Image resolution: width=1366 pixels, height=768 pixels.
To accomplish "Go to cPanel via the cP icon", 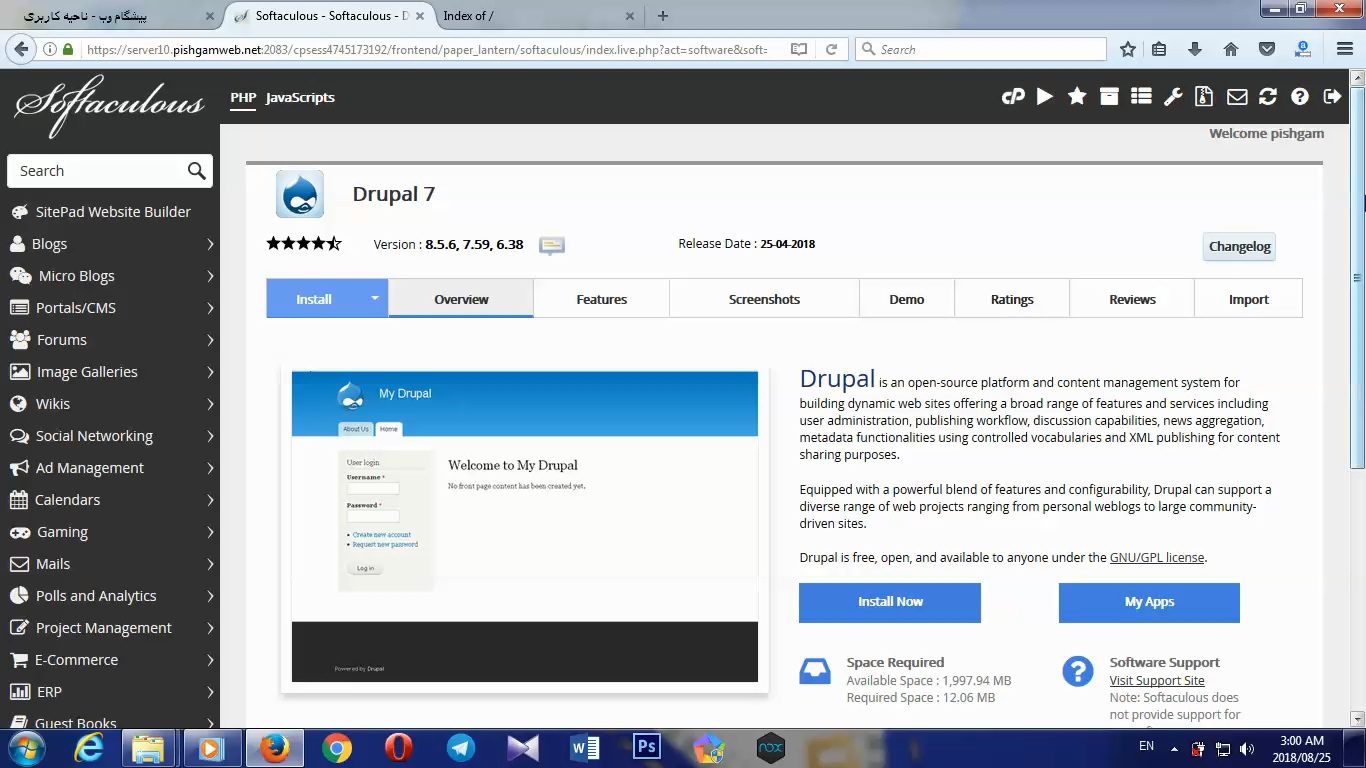I will (x=1013, y=97).
